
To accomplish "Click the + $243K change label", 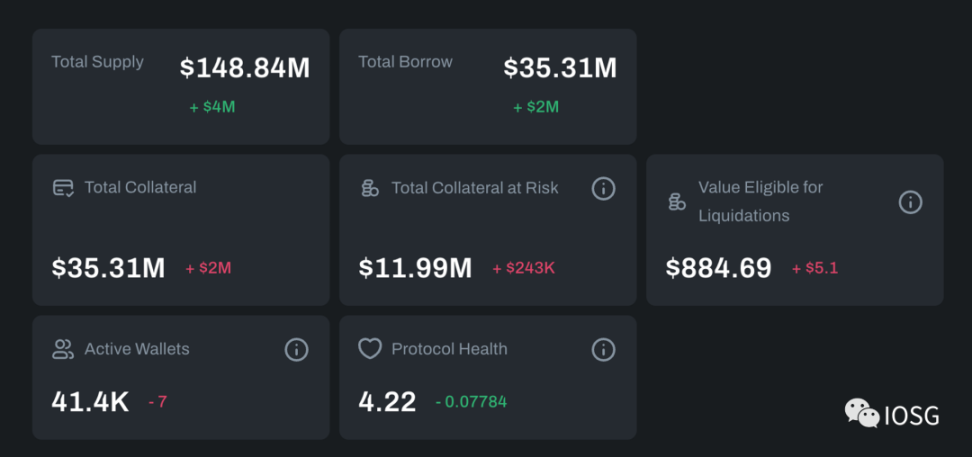I will [x=524, y=268].
